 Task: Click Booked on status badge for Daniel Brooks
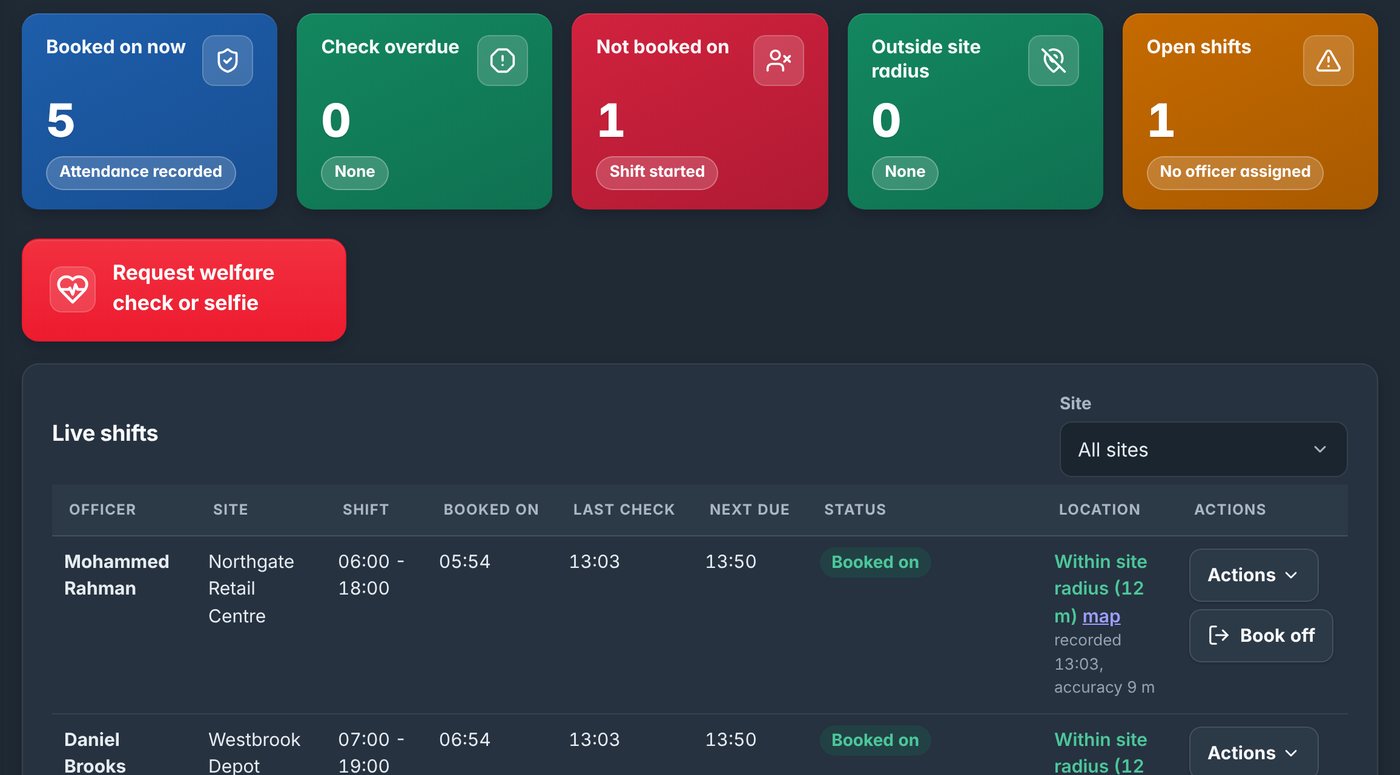coord(875,740)
